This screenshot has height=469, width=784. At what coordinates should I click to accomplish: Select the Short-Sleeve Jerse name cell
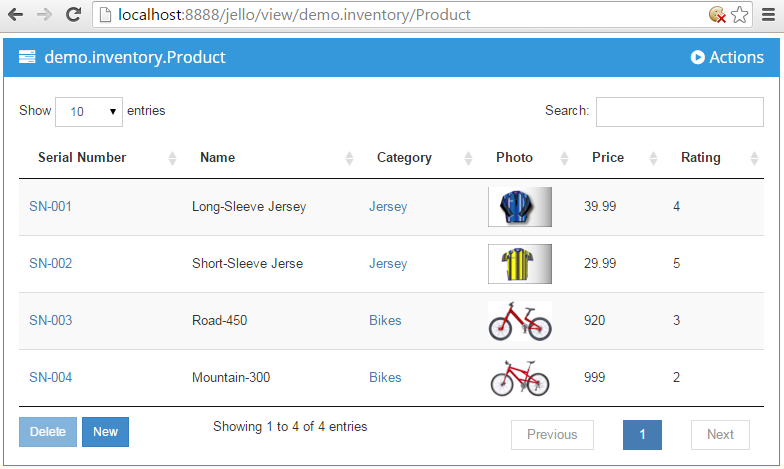pyautogui.click(x=248, y=264)
